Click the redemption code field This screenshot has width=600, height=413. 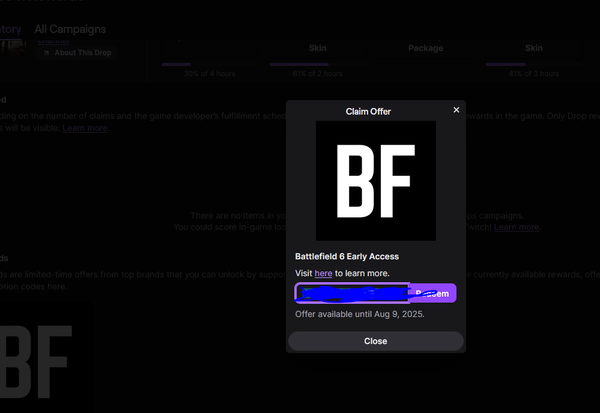352,293
